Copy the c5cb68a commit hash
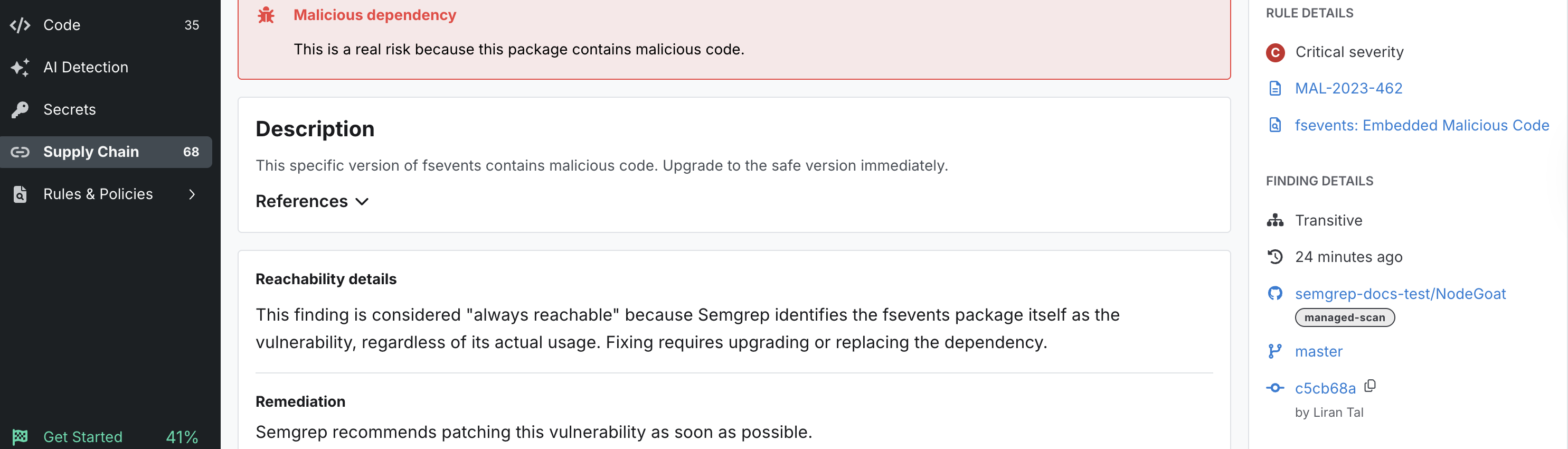1568x449 pixels. point(1370,386)
